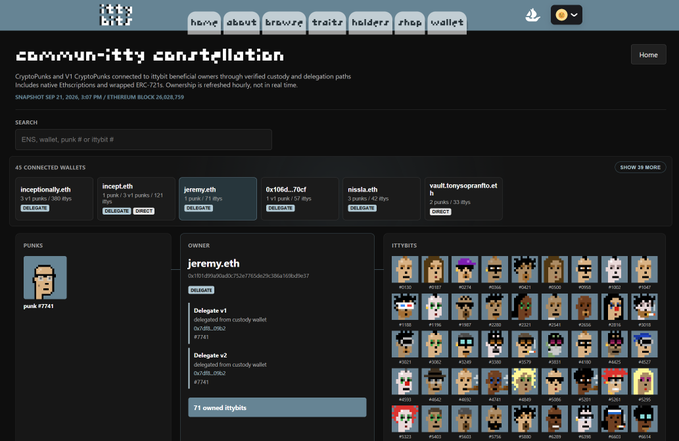Click the 71 owned ittybits bar
This screenshot has width=679, height=441.
(277, 408)
